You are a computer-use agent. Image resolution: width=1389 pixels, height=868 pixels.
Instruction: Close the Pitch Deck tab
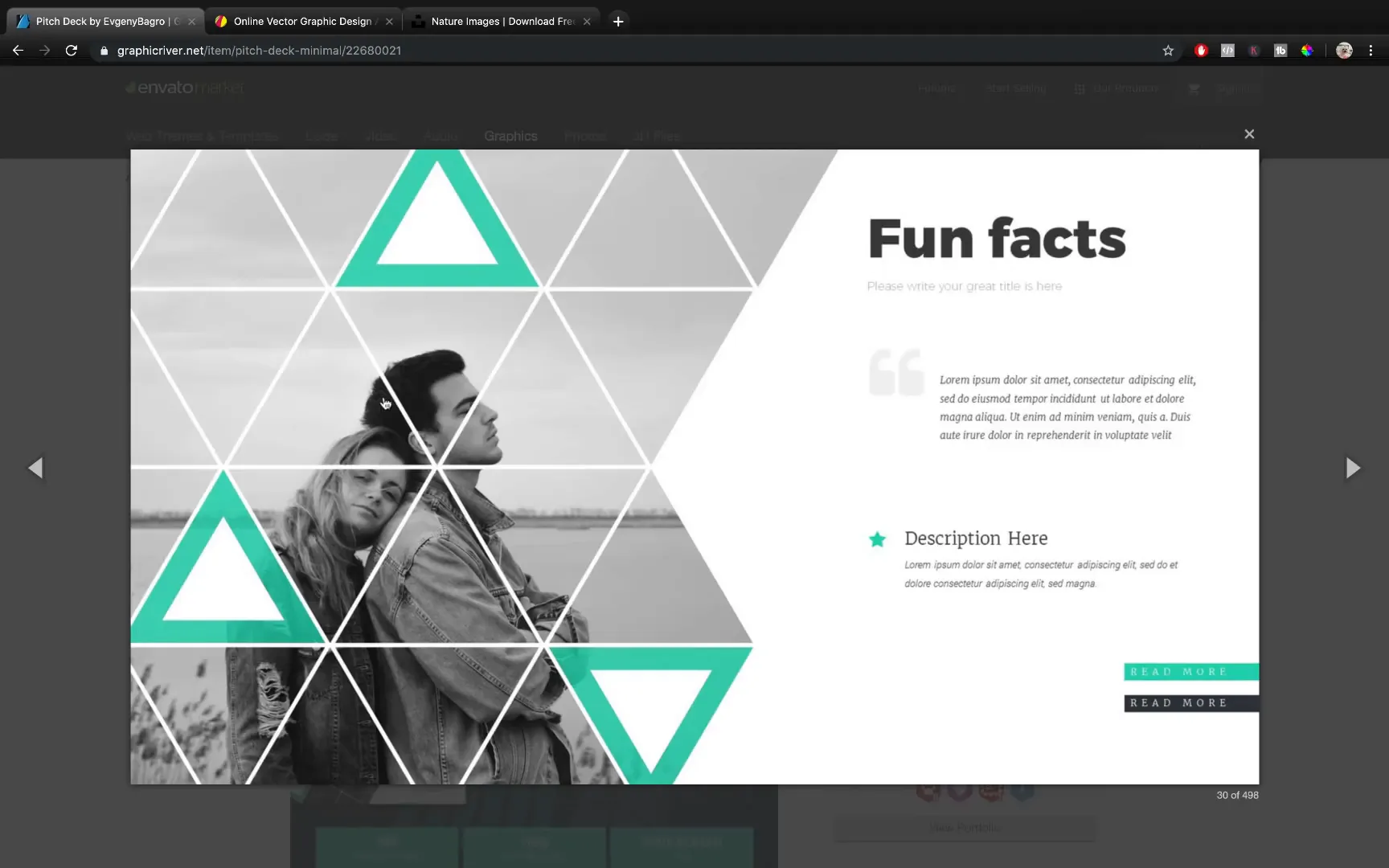coord(191,22)
